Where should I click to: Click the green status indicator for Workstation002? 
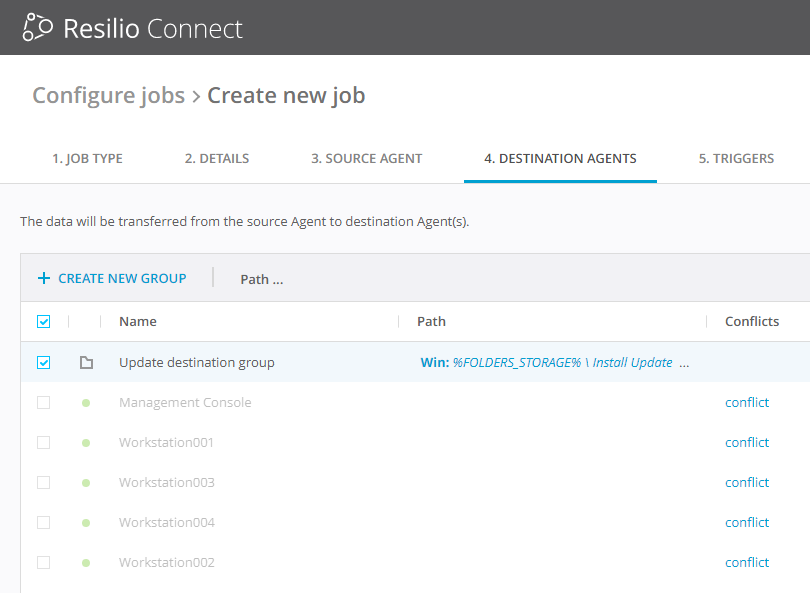point(86,562)
